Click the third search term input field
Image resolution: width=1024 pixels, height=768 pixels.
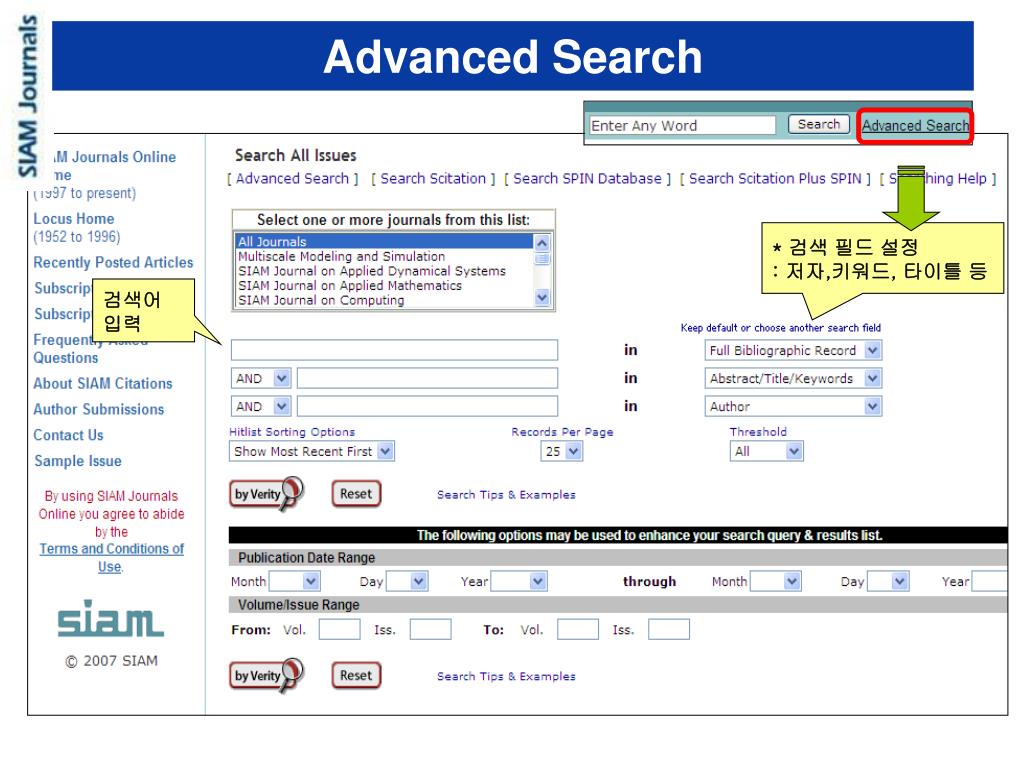click(x=428, y=406)
